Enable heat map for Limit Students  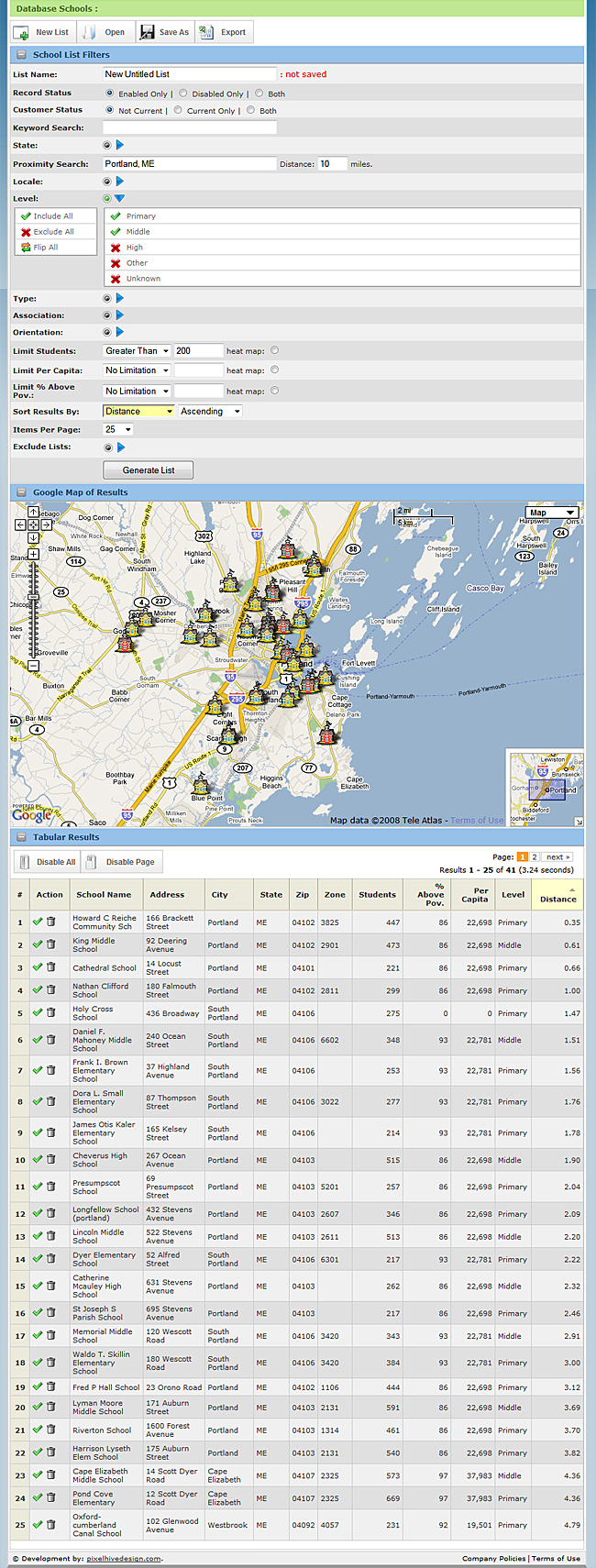click(x=274, y=350)
